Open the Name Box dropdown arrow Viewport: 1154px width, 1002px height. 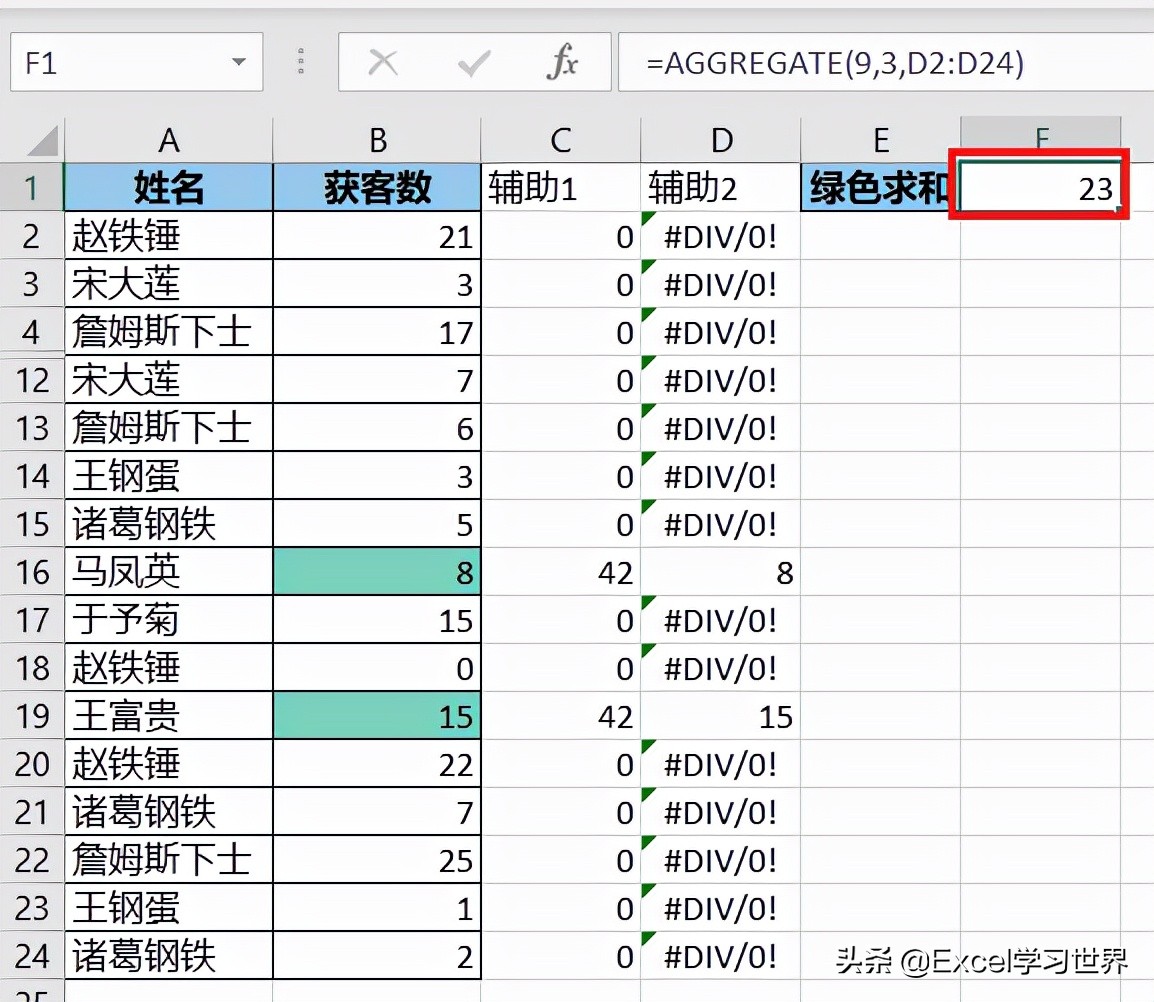click(x=238, y=63)
